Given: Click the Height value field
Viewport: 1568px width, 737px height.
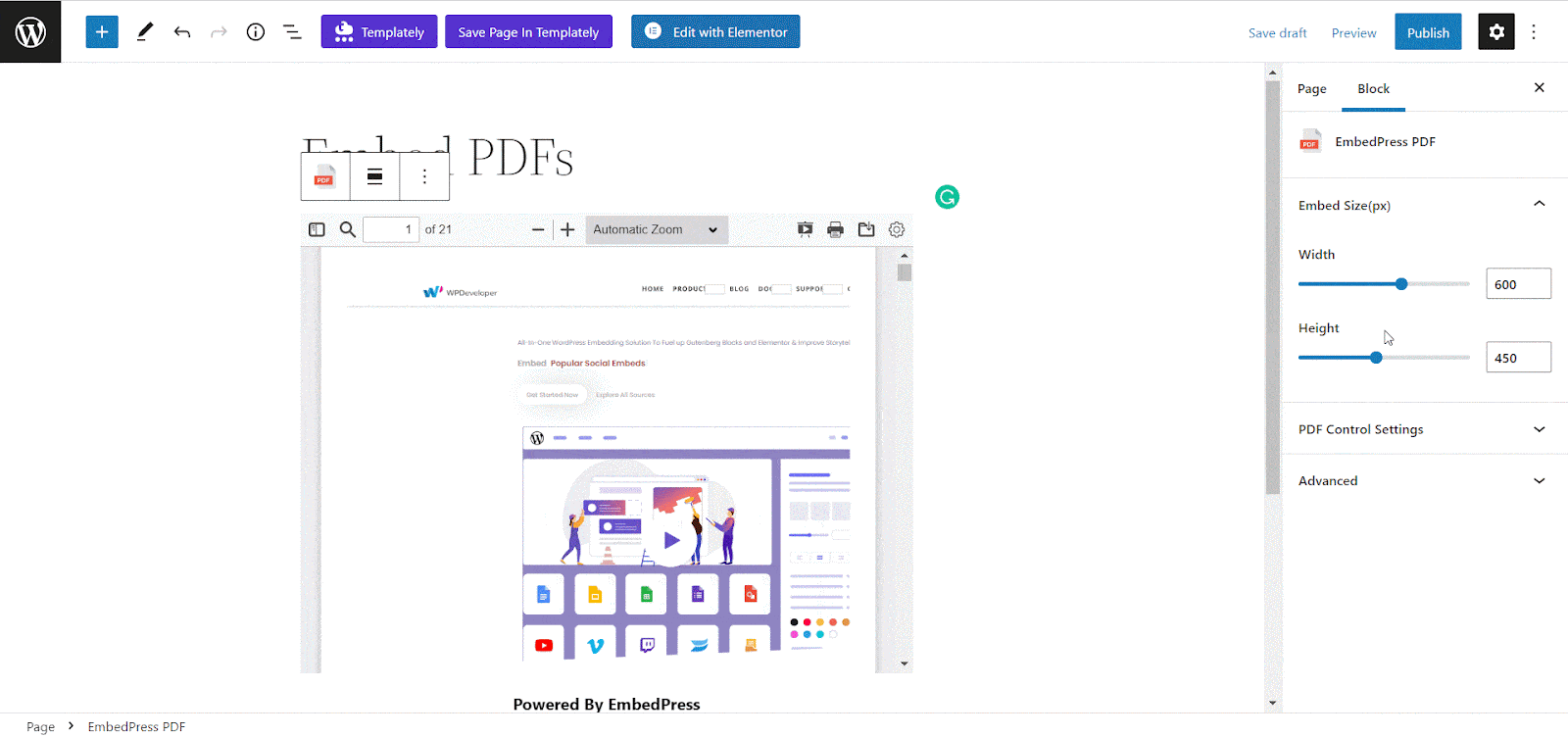Looking at the screenshot, I should coord(1518,357).
